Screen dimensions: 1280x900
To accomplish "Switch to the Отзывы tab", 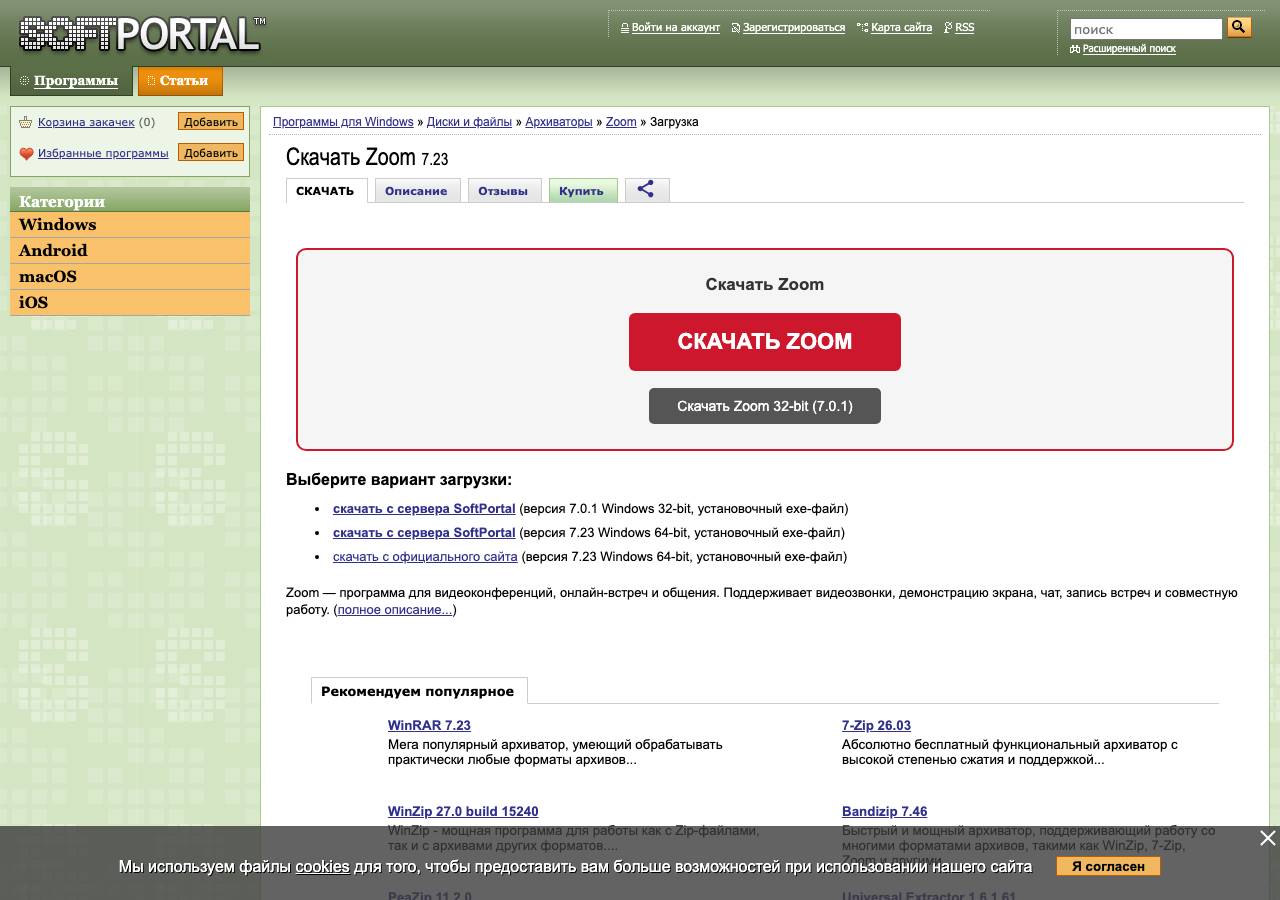I will point(503,190).
